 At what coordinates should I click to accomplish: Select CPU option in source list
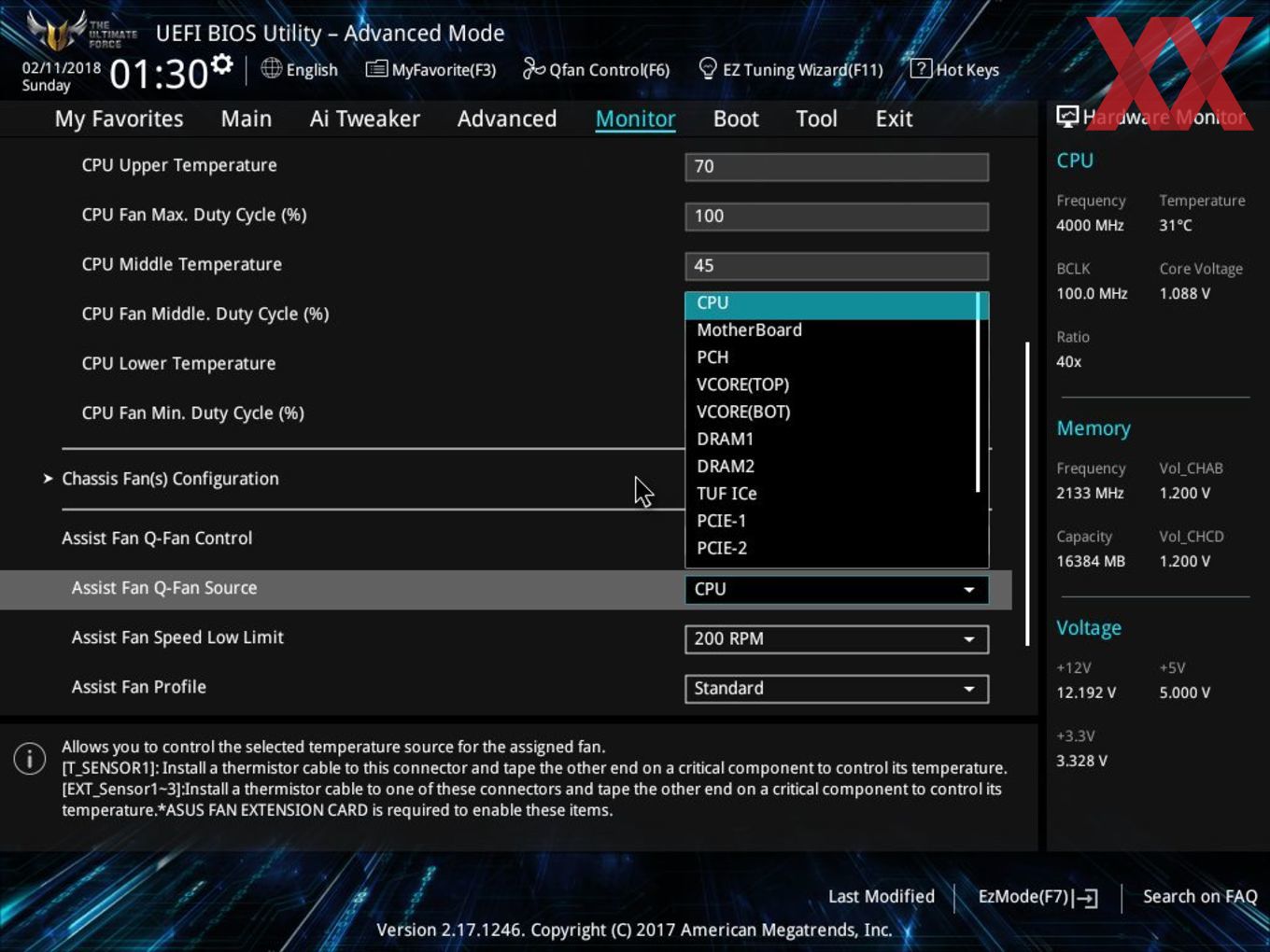coord(831,303)
